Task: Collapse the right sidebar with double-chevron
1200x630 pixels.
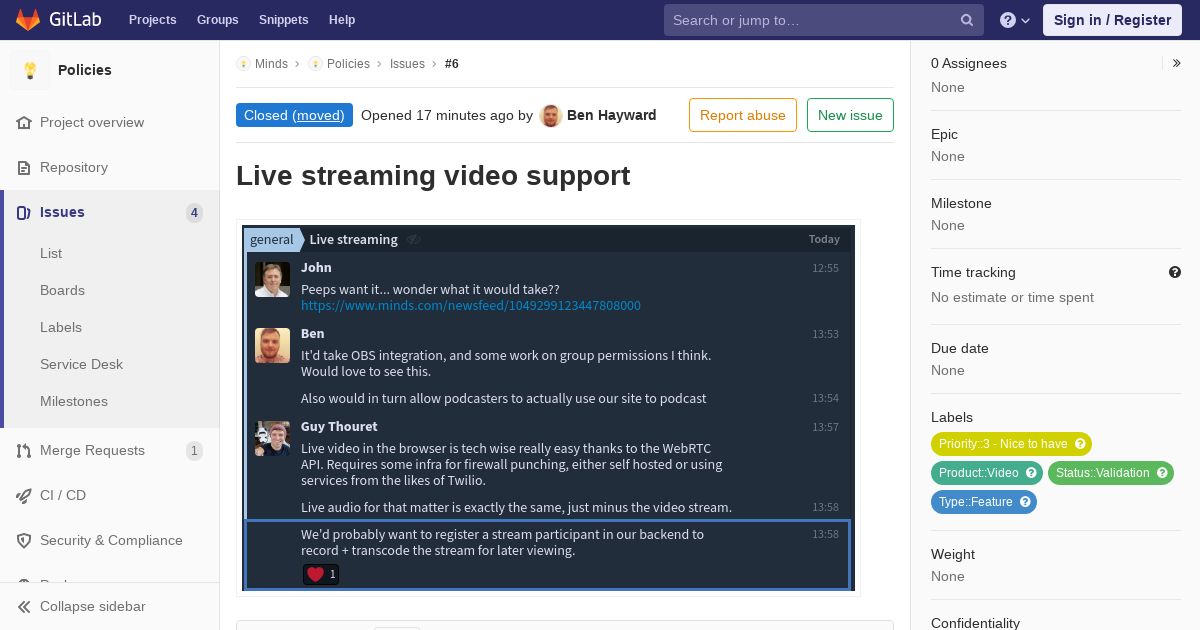Action: coord(1176,63)
